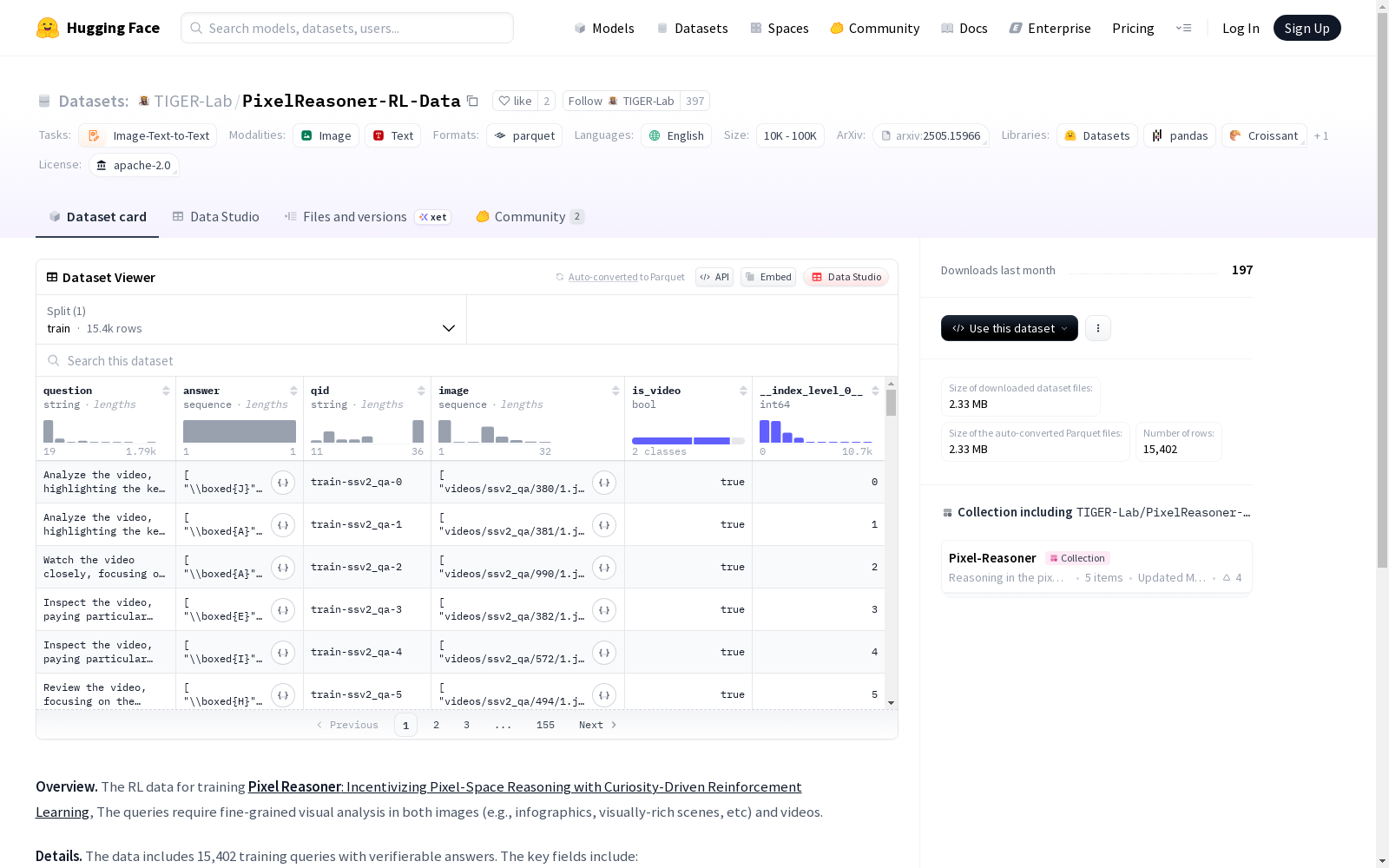1389x868 pixels.
Task: Show the +1 additional libraries
Action: click(x=1321, y=135)
